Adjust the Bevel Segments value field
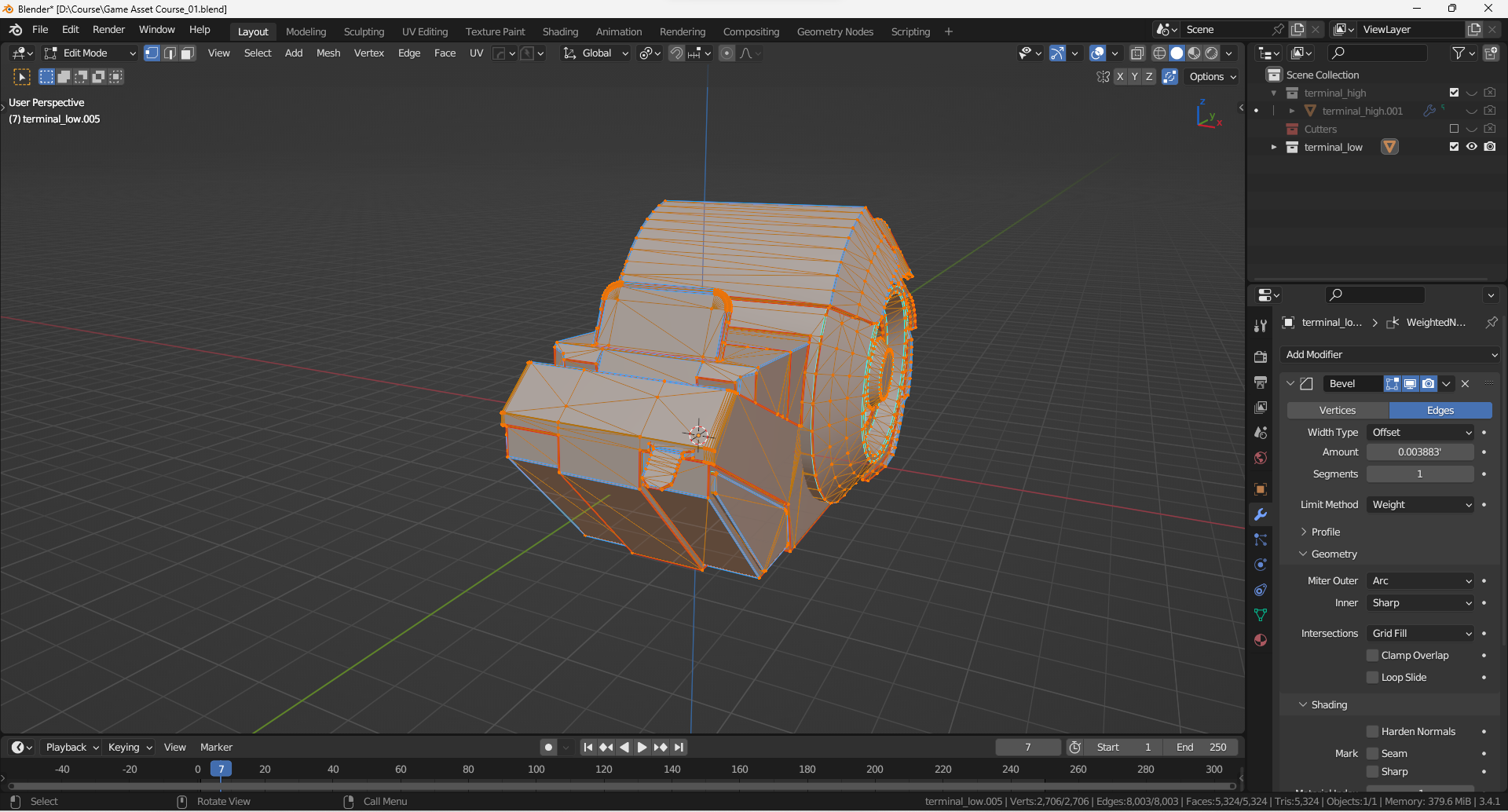This screenshot has width=1508, height=812. 1420,474
